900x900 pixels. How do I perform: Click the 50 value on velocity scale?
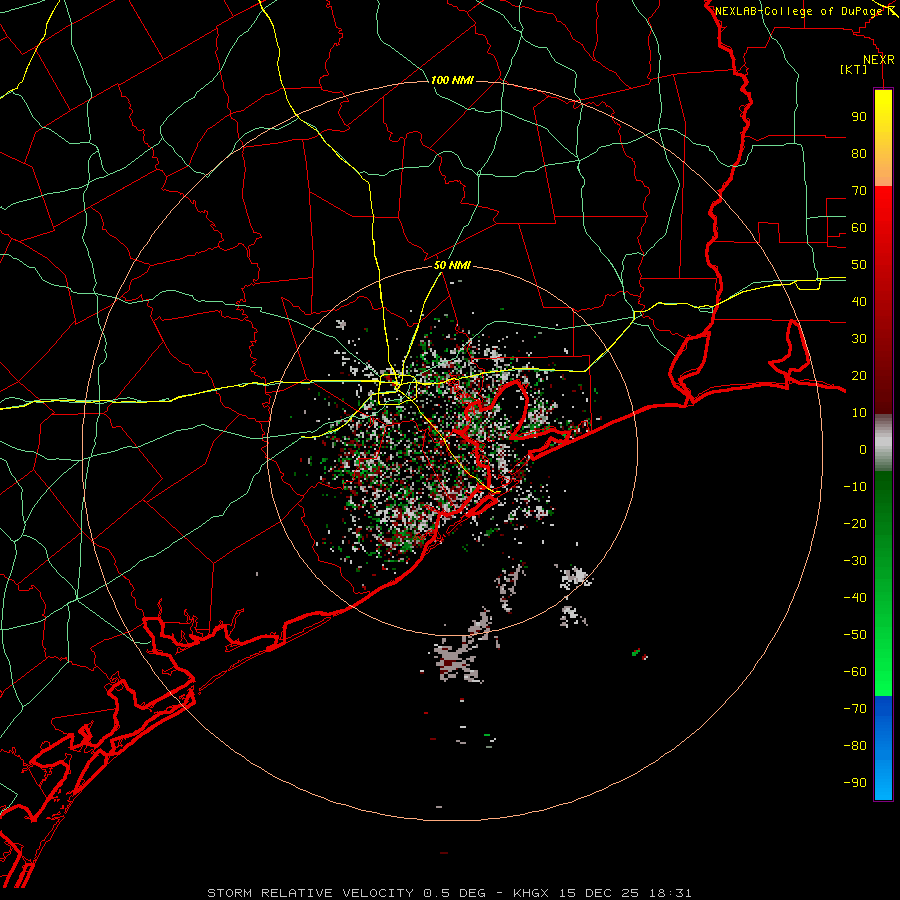point(859,265)
